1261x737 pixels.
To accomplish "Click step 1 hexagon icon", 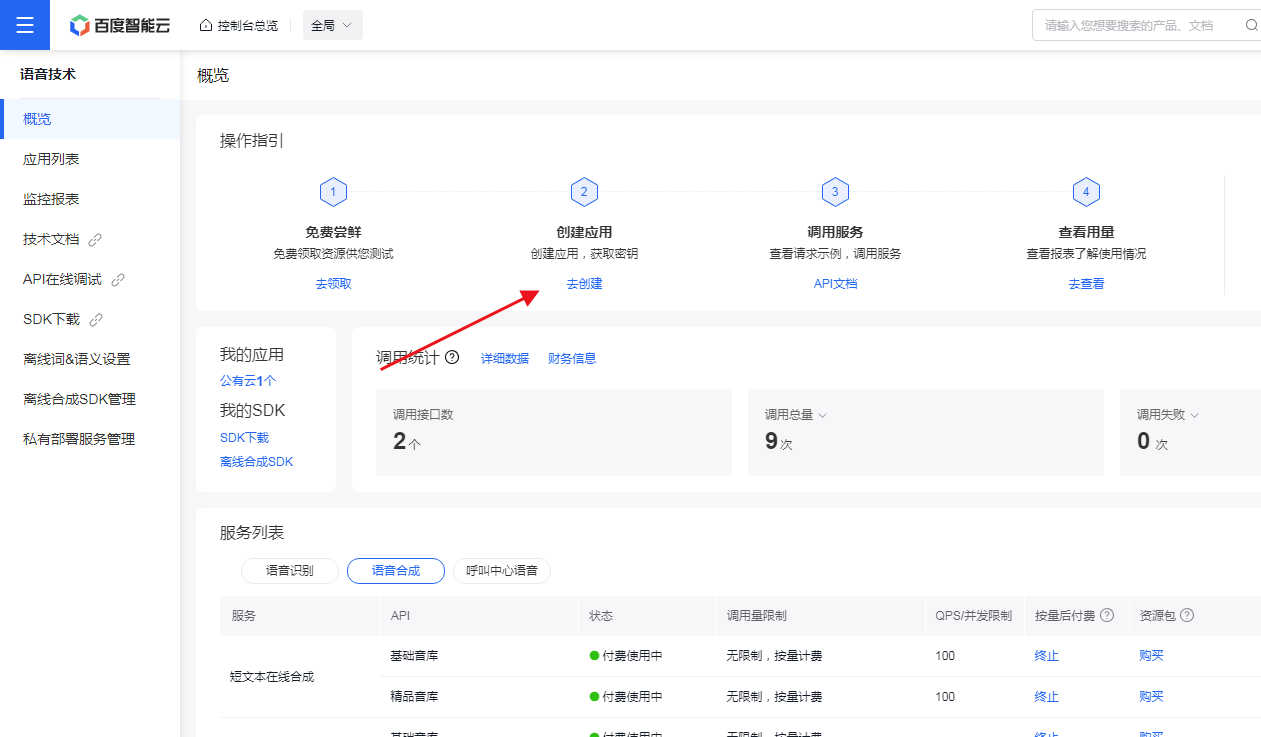I will [x=333, y=191].
